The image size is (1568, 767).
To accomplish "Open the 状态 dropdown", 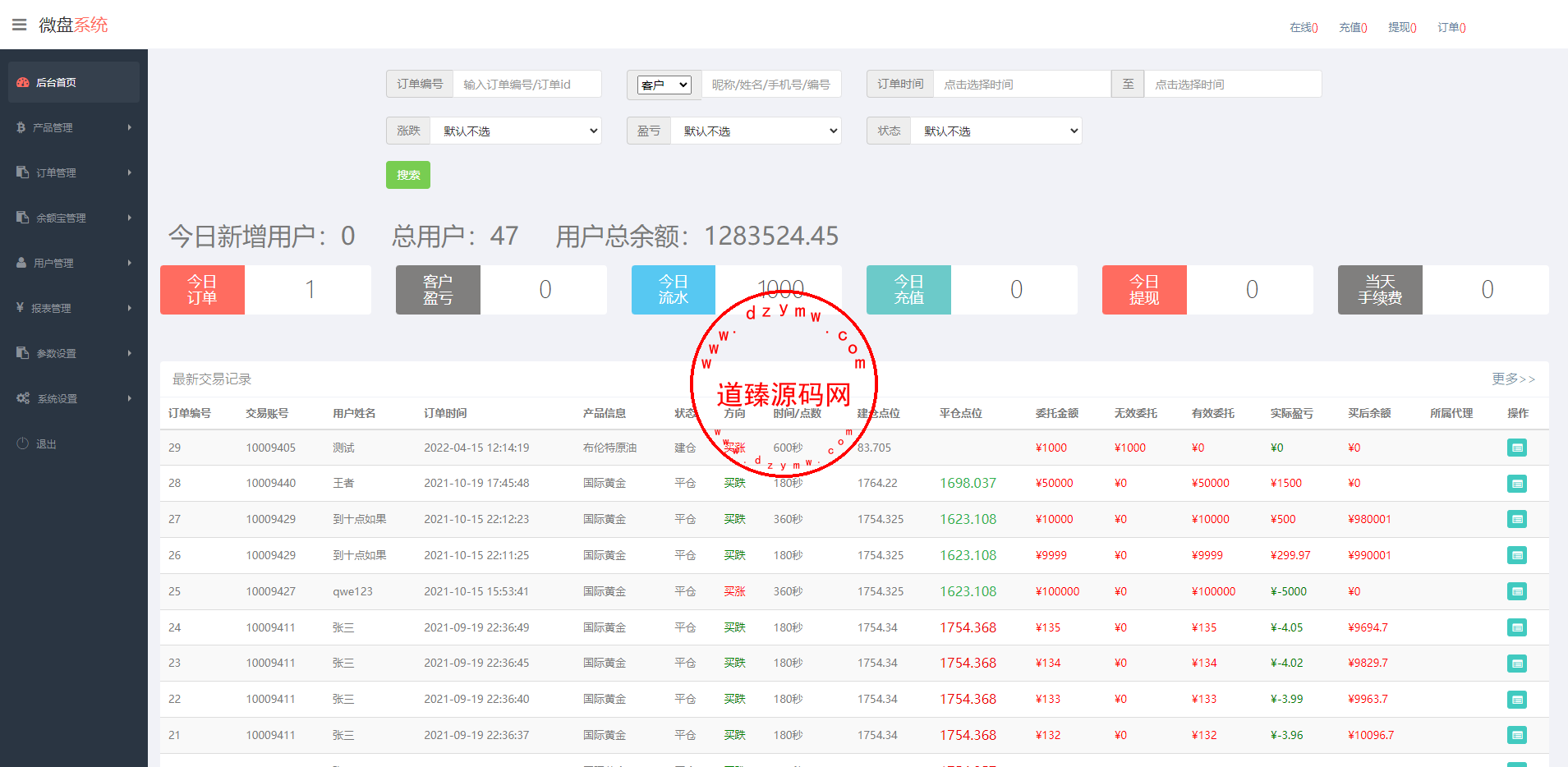I will (x=996, y=131).
